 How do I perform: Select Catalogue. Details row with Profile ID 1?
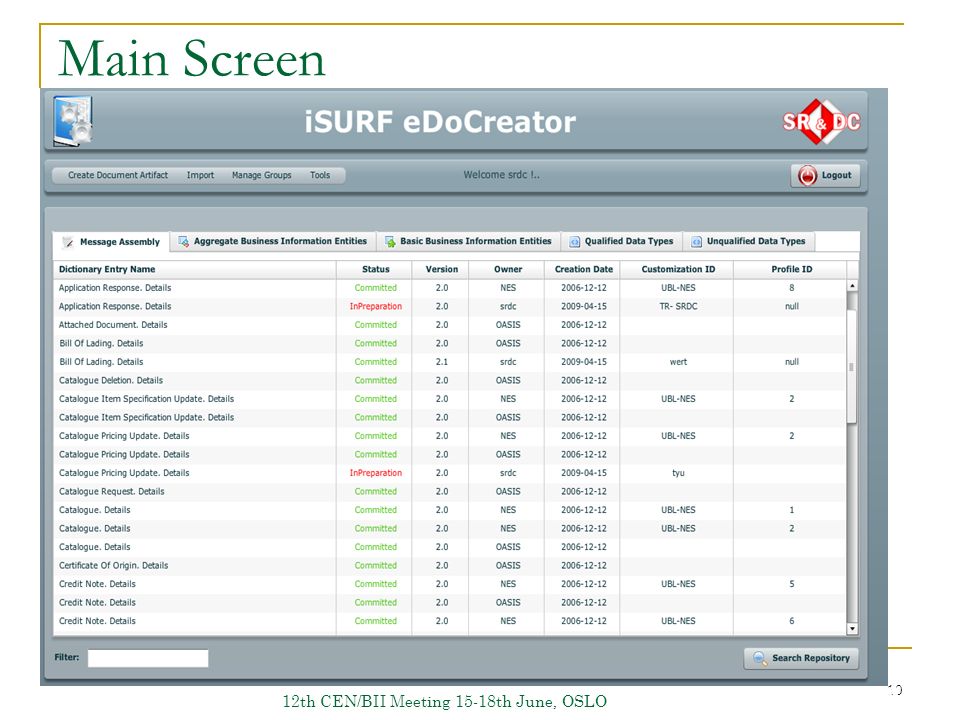(450, 510)
